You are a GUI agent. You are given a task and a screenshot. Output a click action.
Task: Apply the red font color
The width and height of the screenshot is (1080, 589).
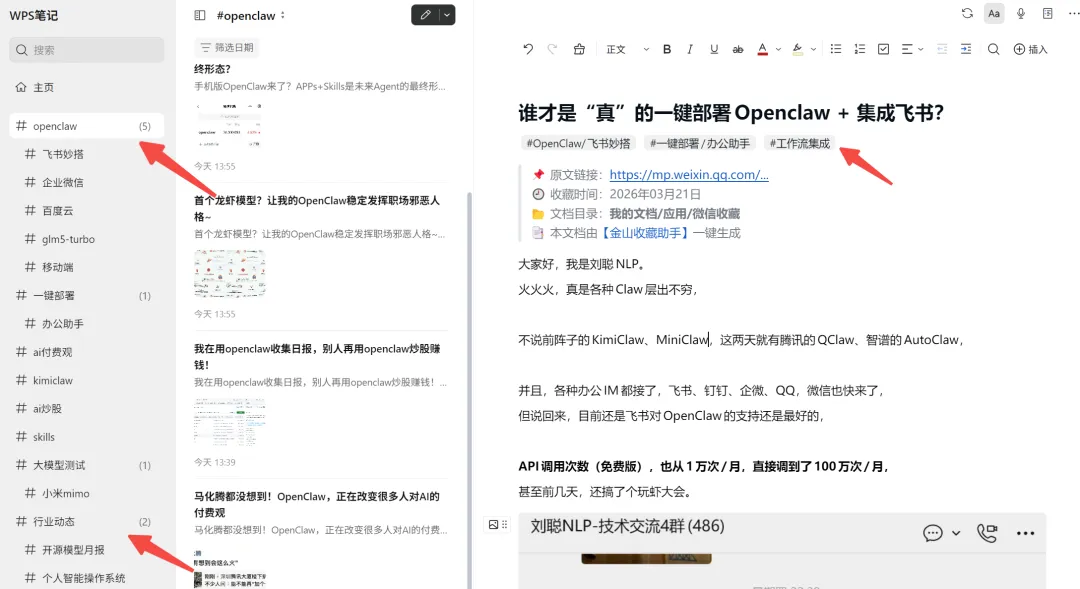point(762,49)
